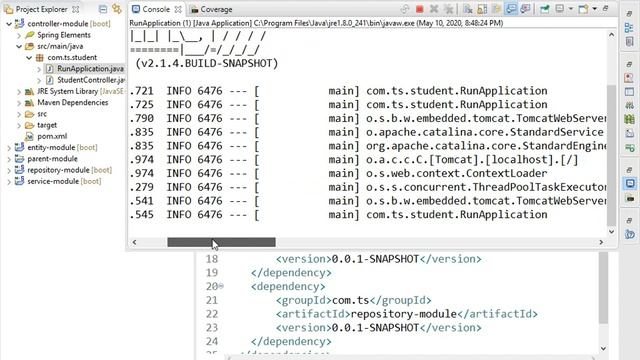Screen dimensions: 640x360
Task: Toggle Link with Editor in Project Explorer
Action: (117, 9)
